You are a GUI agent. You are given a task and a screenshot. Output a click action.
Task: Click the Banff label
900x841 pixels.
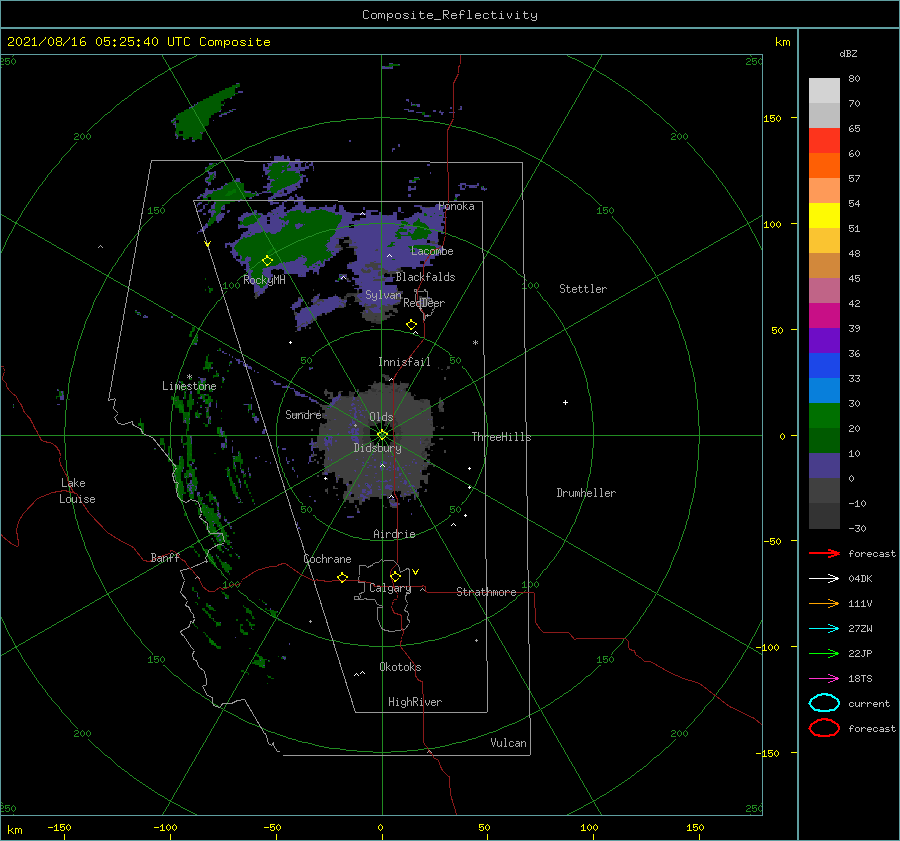coord(165,557)
